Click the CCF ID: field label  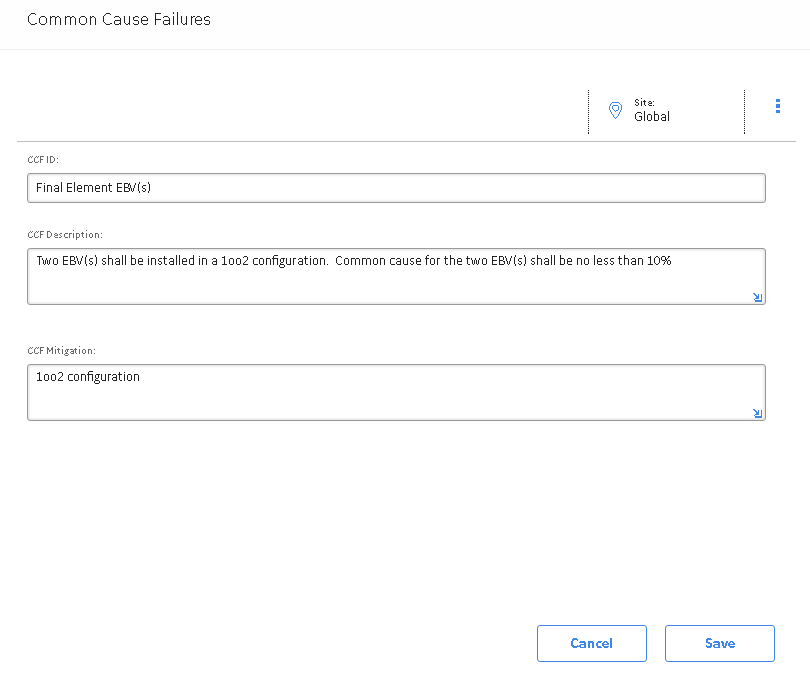point(43,160)
